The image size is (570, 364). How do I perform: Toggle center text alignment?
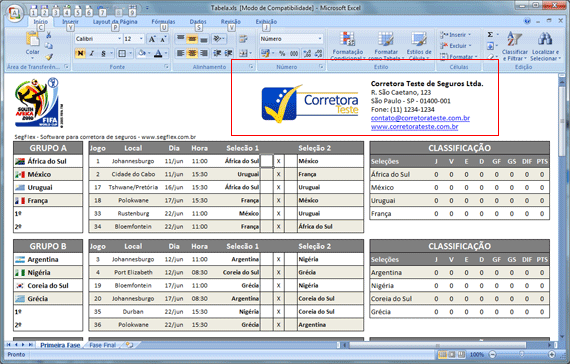pyautogui.click(x=192, y=53)
